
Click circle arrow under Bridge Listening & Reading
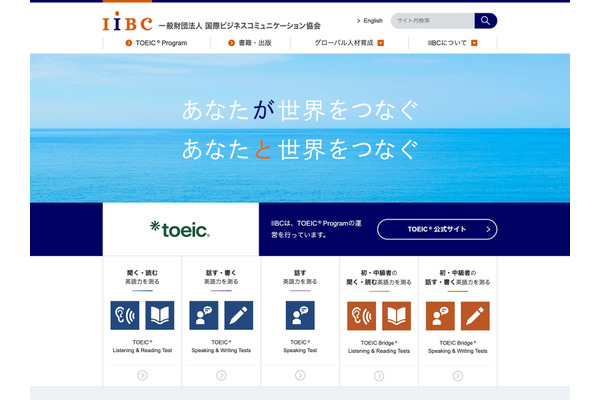coord(379,376)
